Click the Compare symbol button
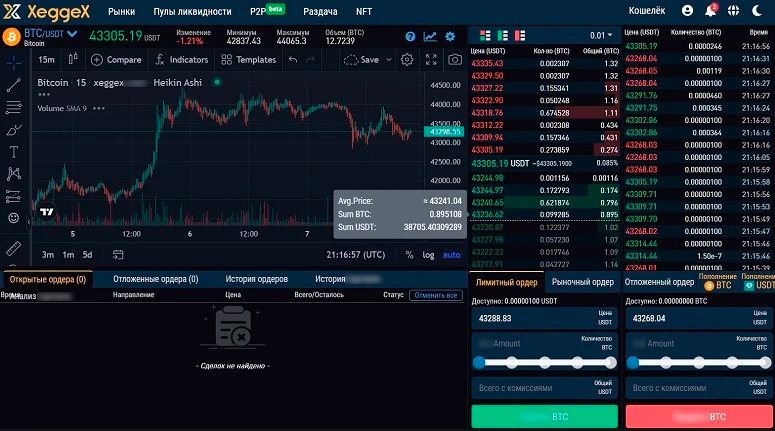The height and width of the screenshot is (431, 775). (116, 60)
